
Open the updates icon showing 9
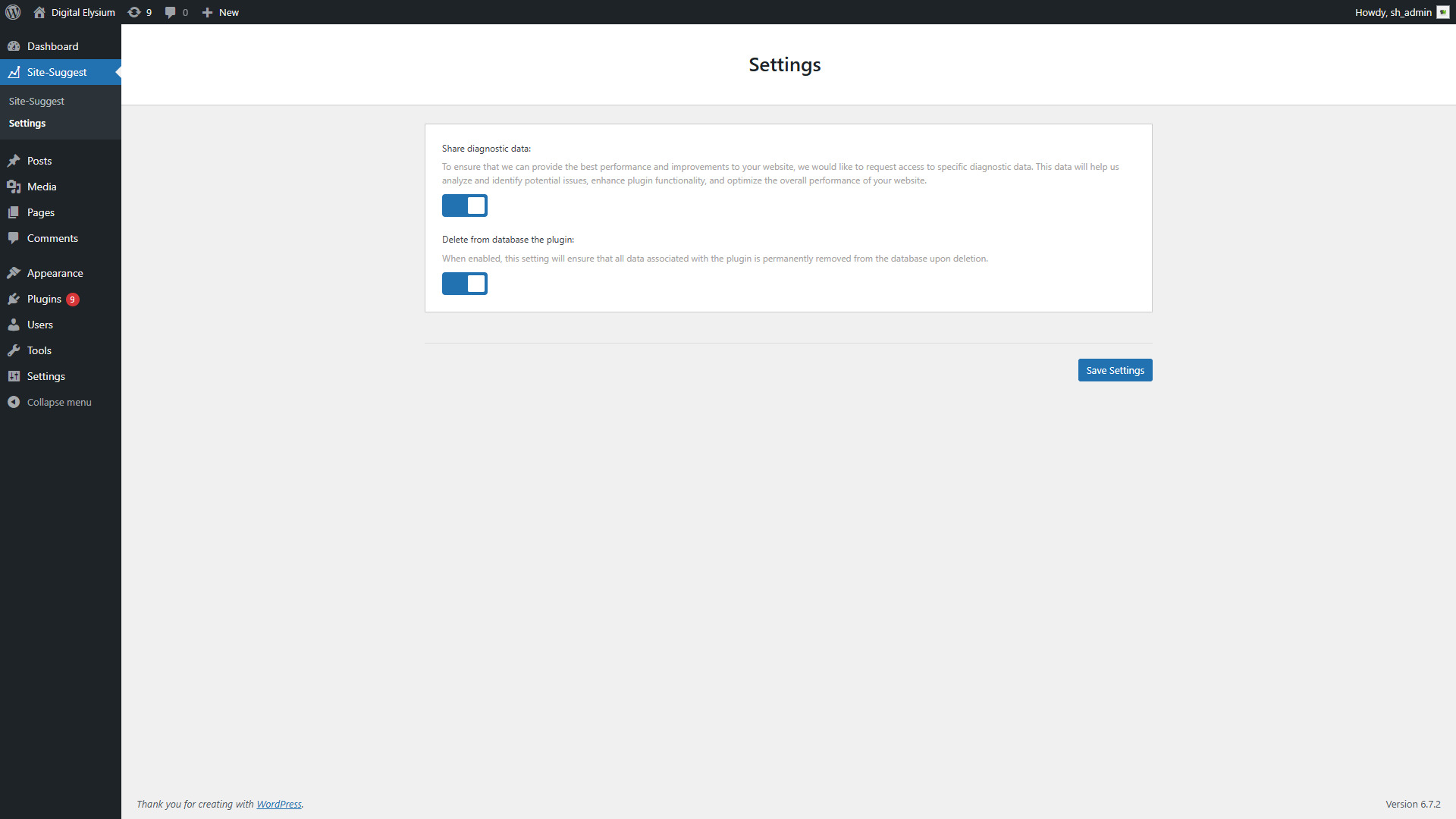point(140,12)
